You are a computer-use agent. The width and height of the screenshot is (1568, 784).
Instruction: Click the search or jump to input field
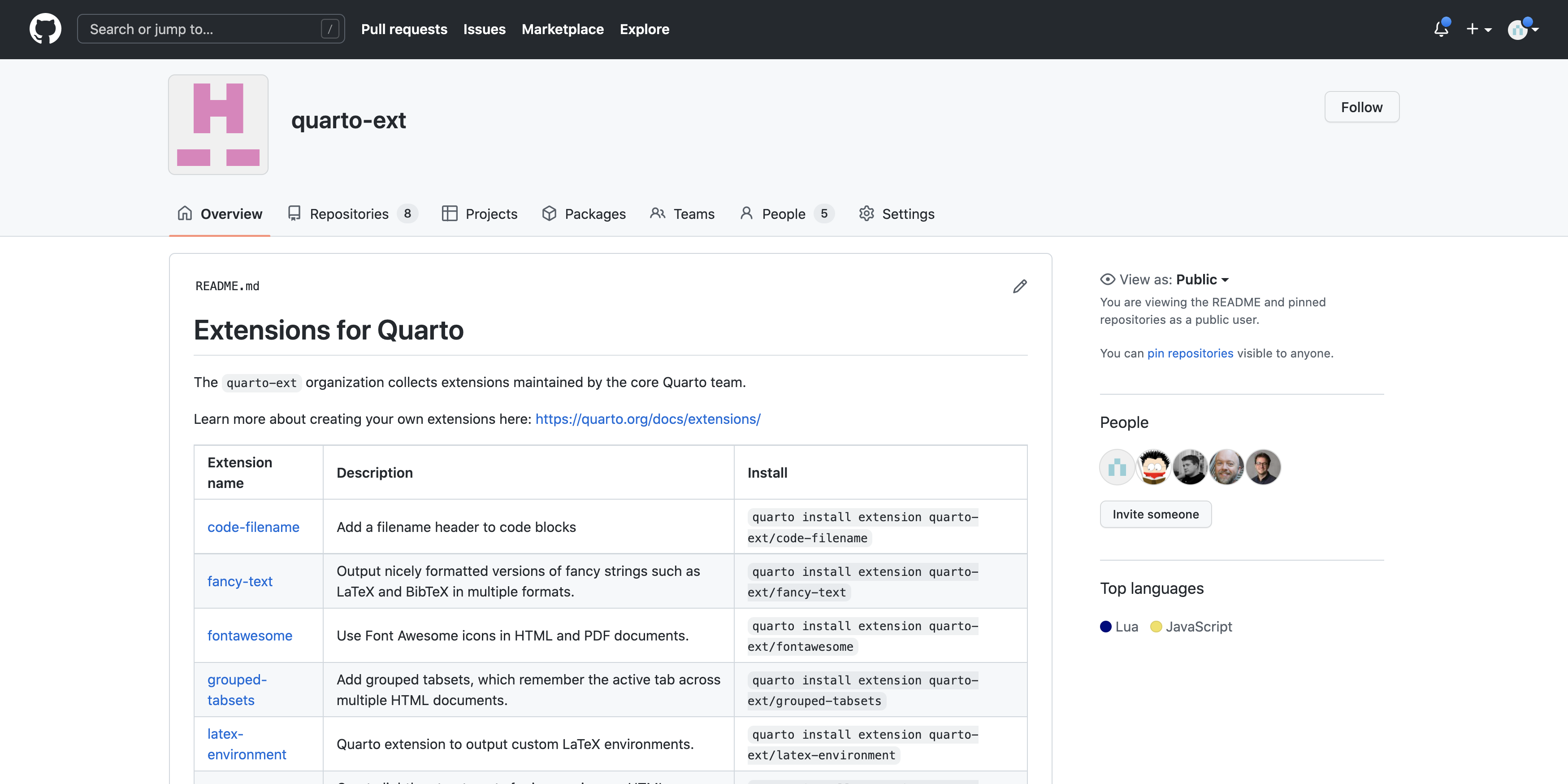(x=201, y=29)
